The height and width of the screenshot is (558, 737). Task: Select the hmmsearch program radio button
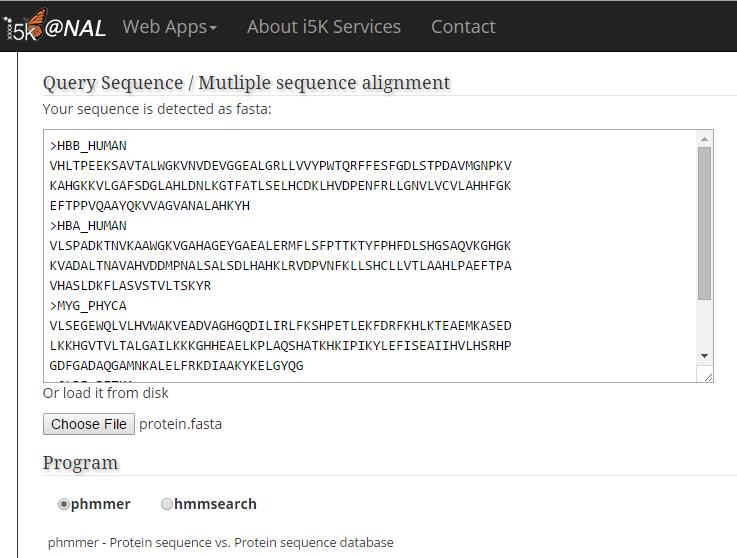[x=167, y=504]
